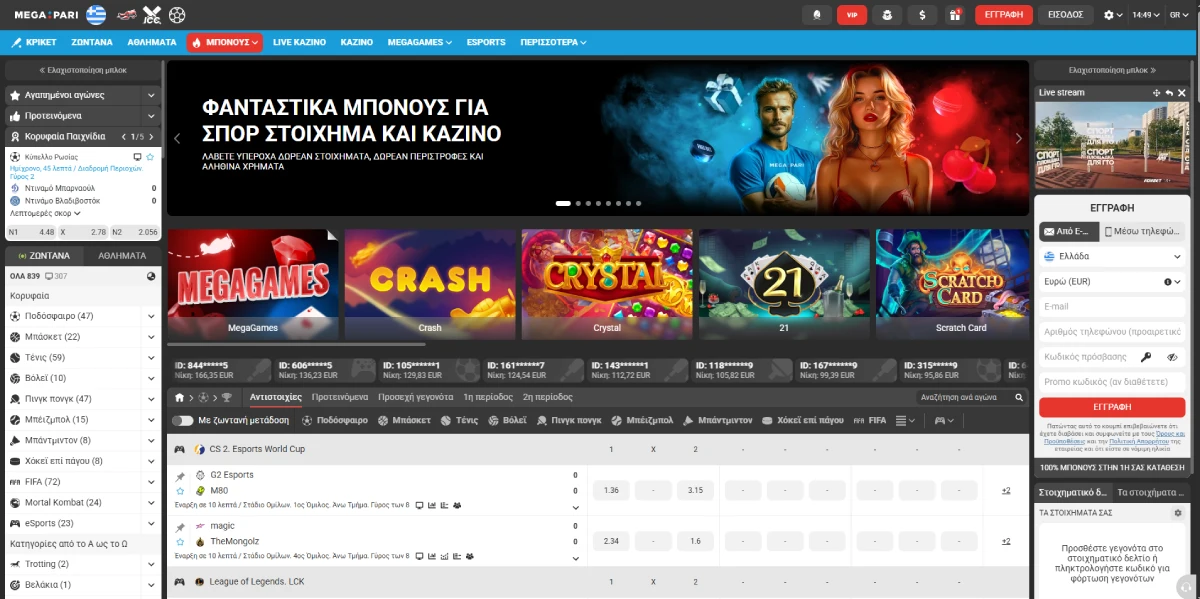The height and width of the screenshot is (599, 1200).
Task: Open the ΜΠΟΝΟΥΣ menu
Action: (x=225, y=43)
